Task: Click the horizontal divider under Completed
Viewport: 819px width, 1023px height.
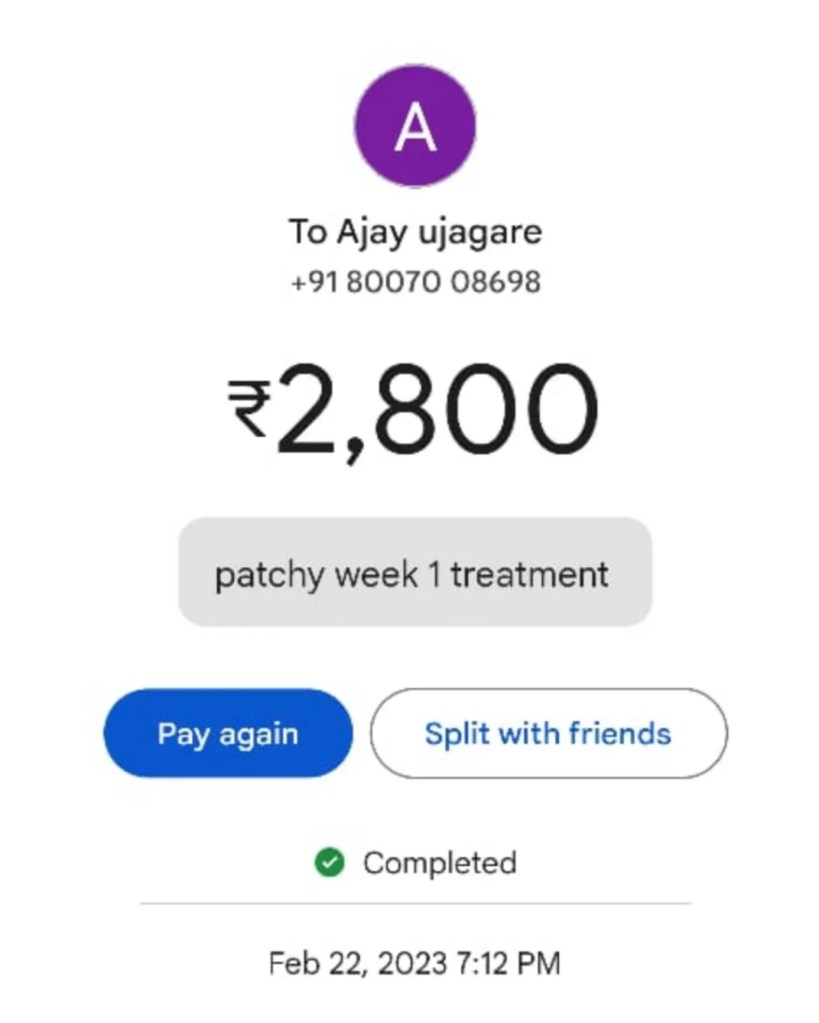Action: (x=415, y=903)
